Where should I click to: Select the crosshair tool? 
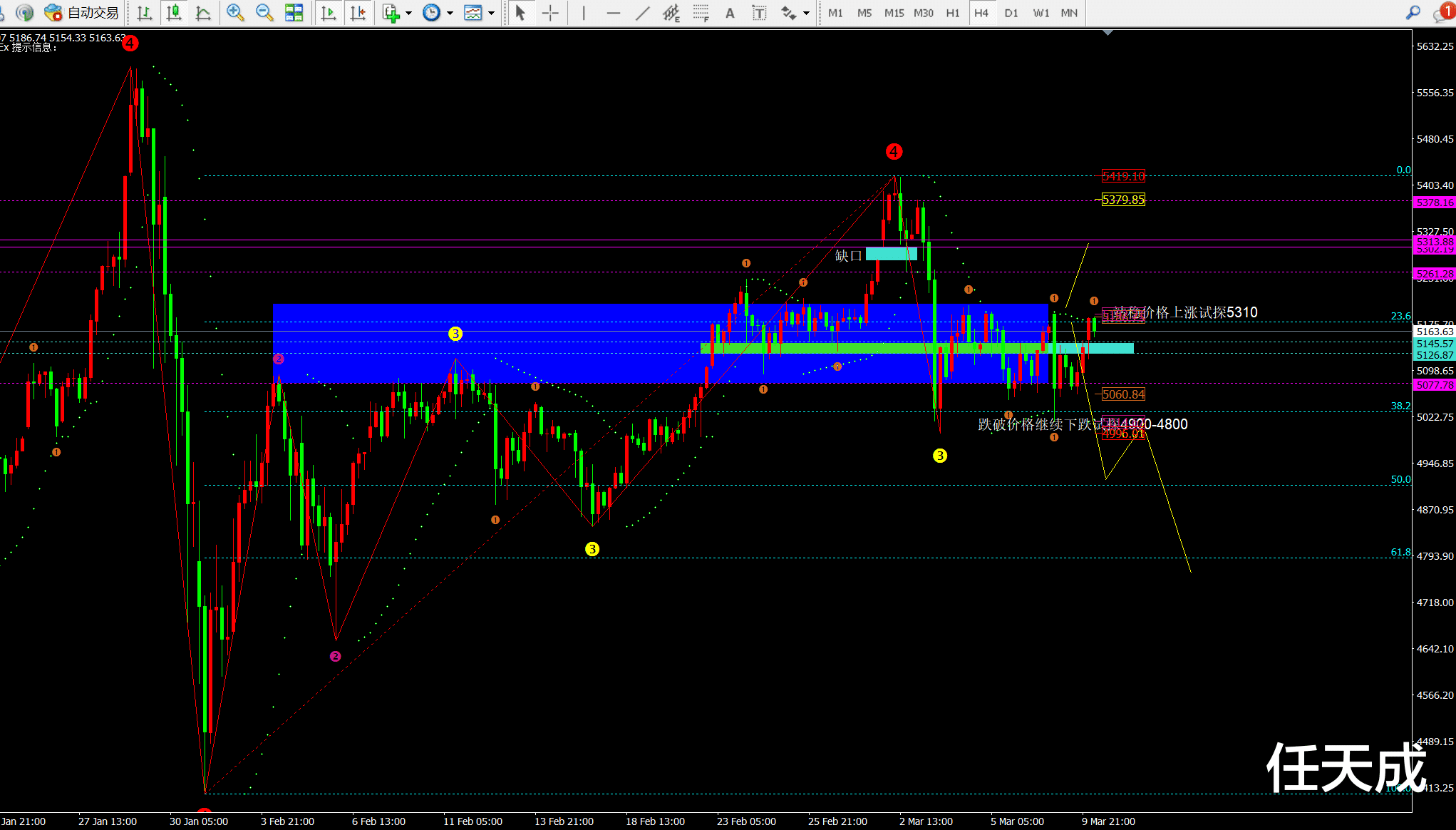click(550, 13)
